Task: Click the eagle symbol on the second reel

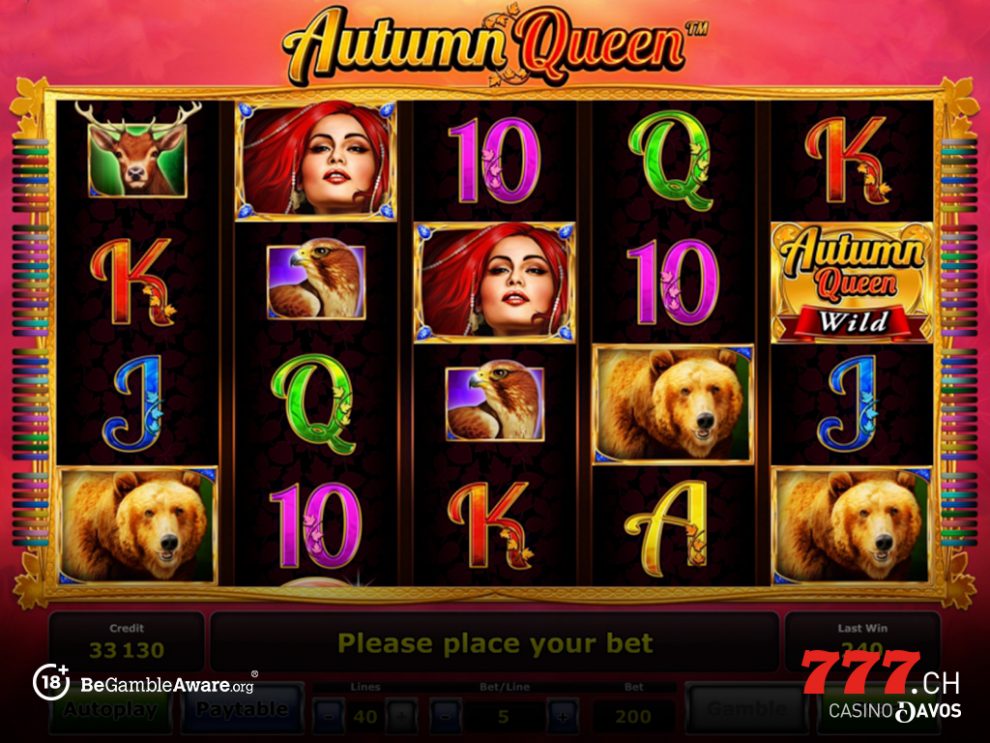Action: [316, 282]
